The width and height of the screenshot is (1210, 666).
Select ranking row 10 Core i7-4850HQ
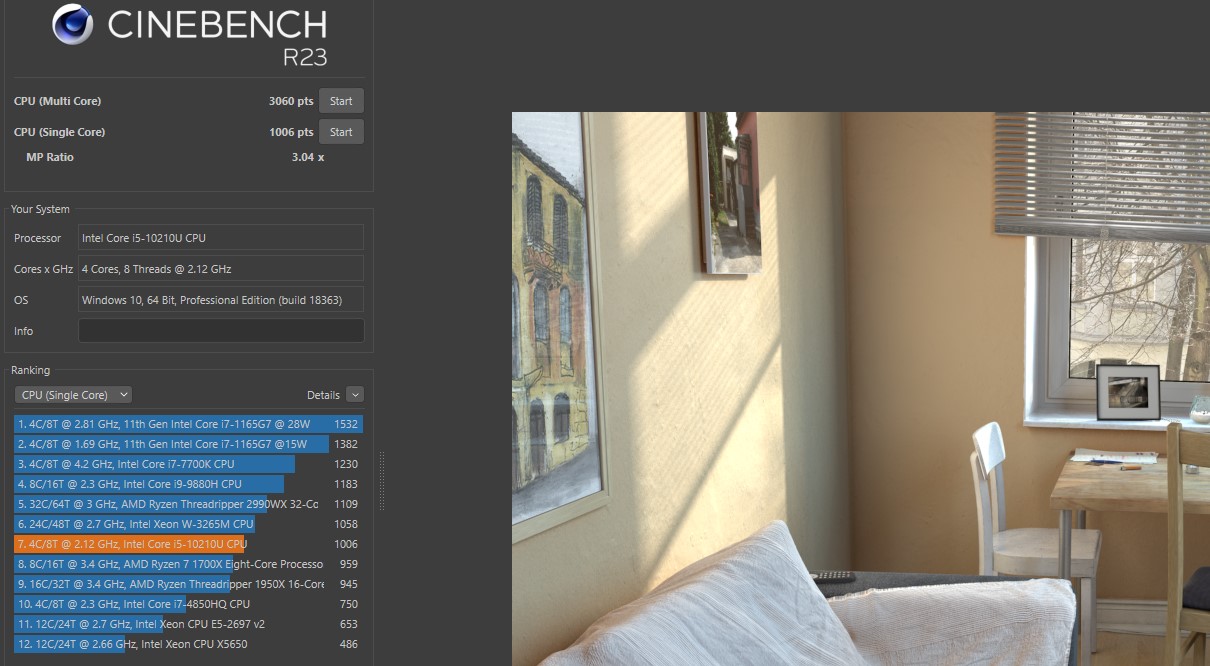click(188, 604)
